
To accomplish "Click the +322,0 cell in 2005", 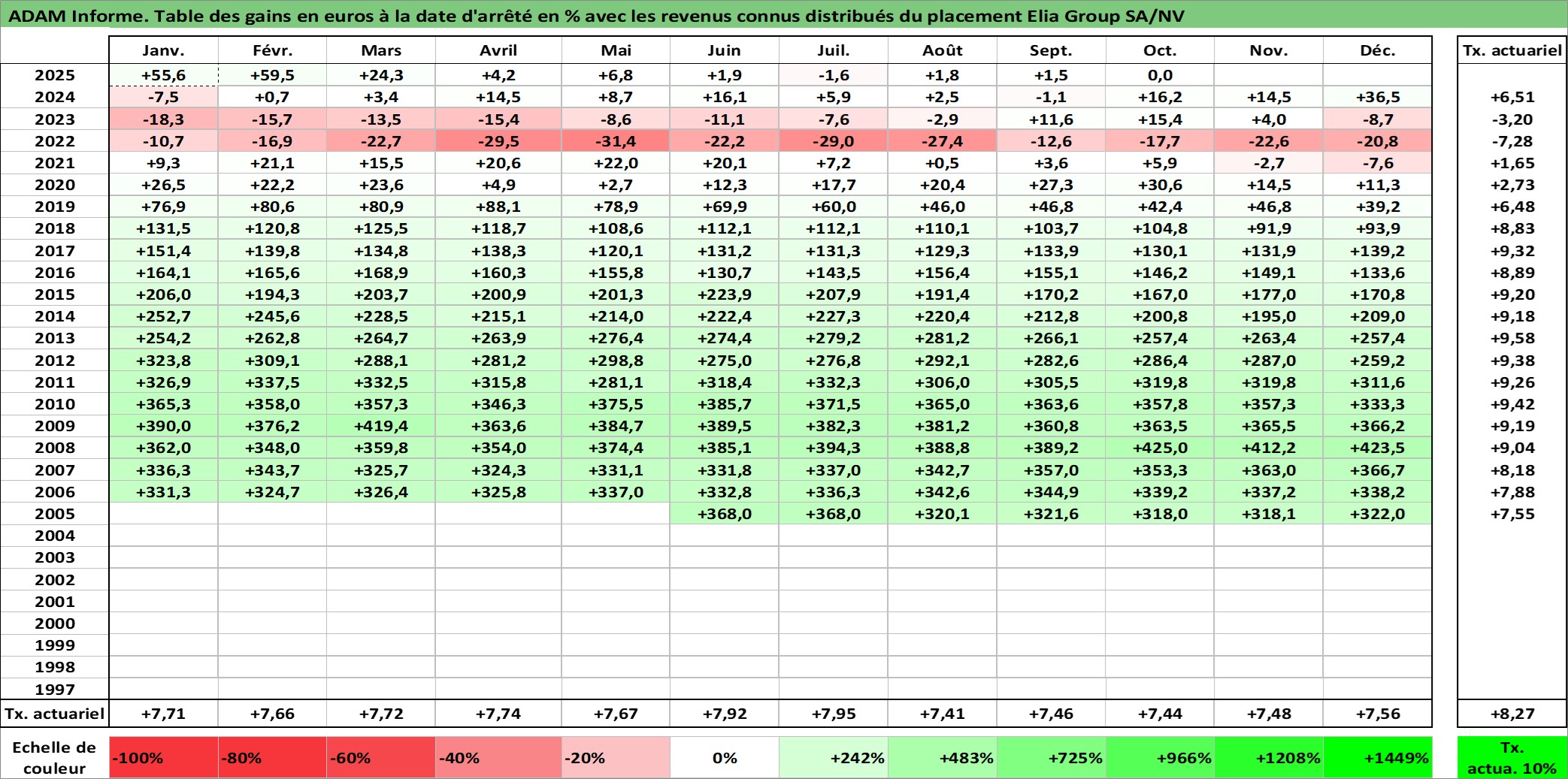I will coord(1377,514).
